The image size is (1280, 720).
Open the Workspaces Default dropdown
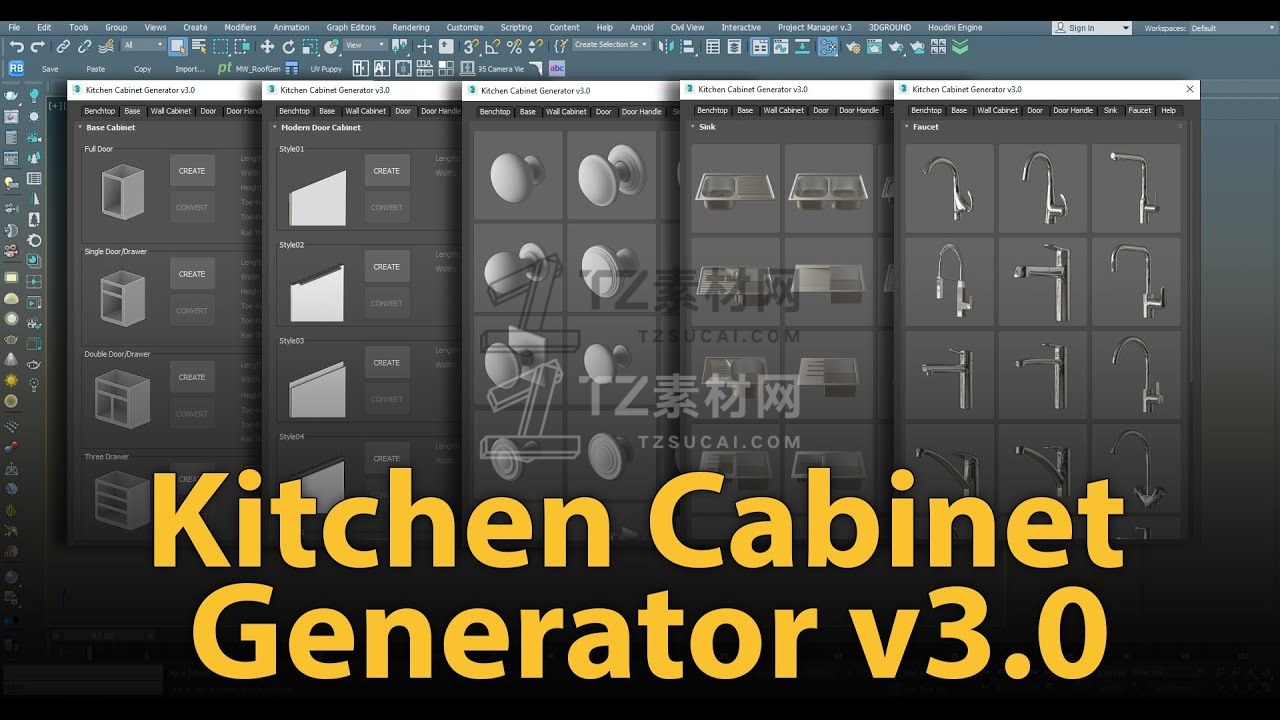tap(1232, 28)
